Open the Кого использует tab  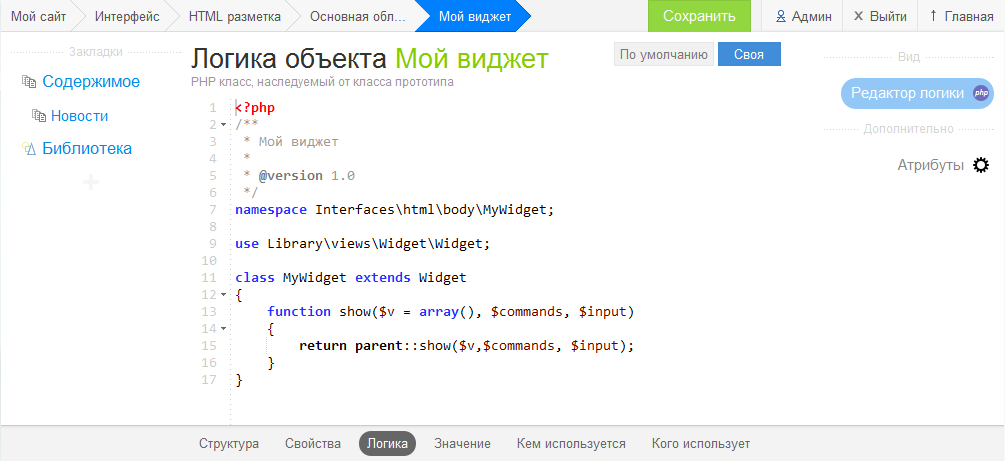coord(701,444)
